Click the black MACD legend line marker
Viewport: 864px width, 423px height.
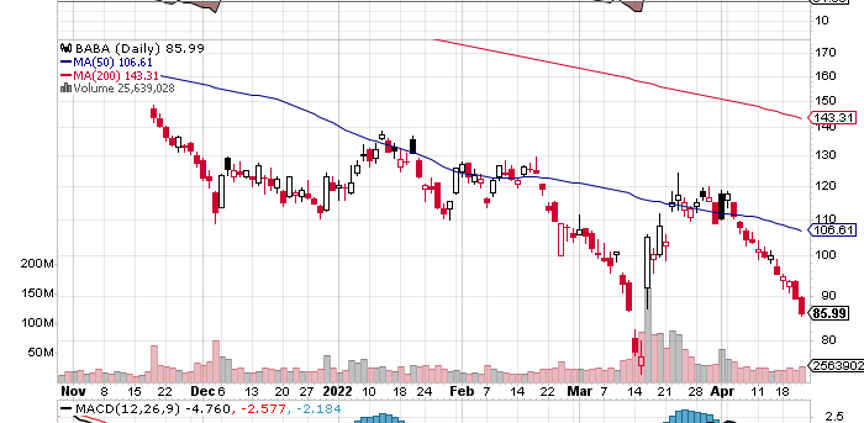tap(66, 409)
